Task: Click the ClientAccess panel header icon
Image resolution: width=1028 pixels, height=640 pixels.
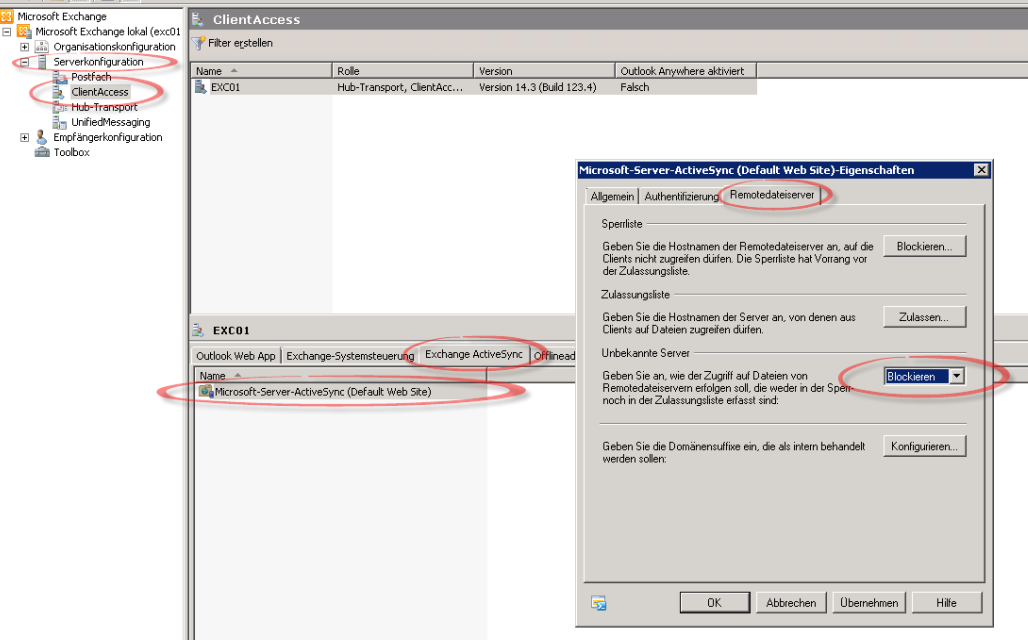Action: [x=197, y=20]
